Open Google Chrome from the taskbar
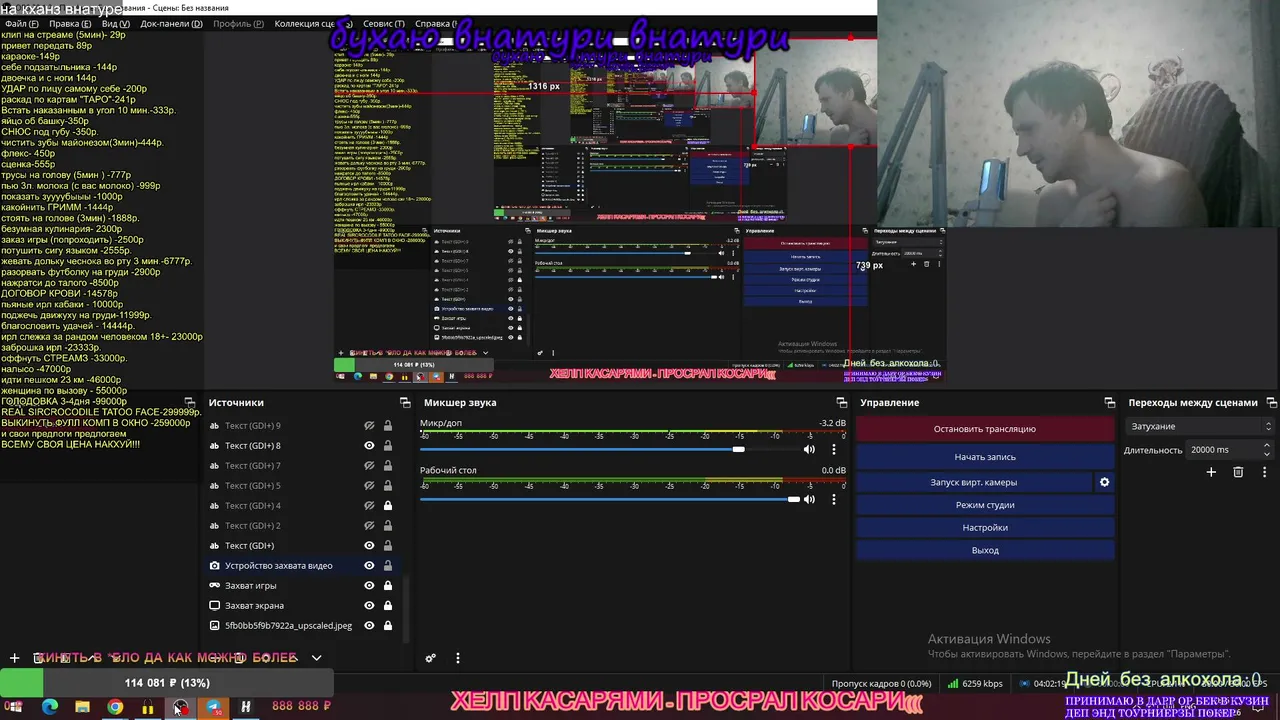The width and height of the screenshot is (1280, 720). 115,707
